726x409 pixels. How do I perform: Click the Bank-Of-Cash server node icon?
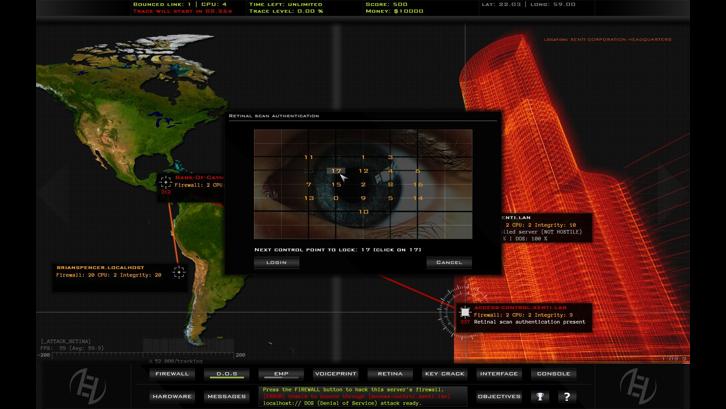164,181
